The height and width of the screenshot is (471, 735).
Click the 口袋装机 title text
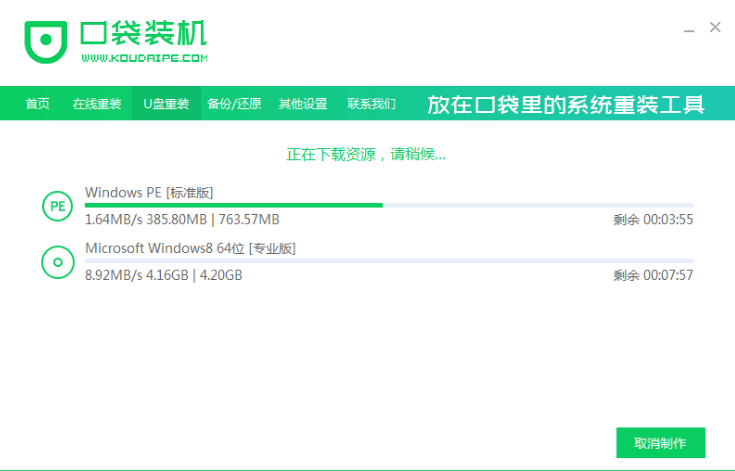143,33
